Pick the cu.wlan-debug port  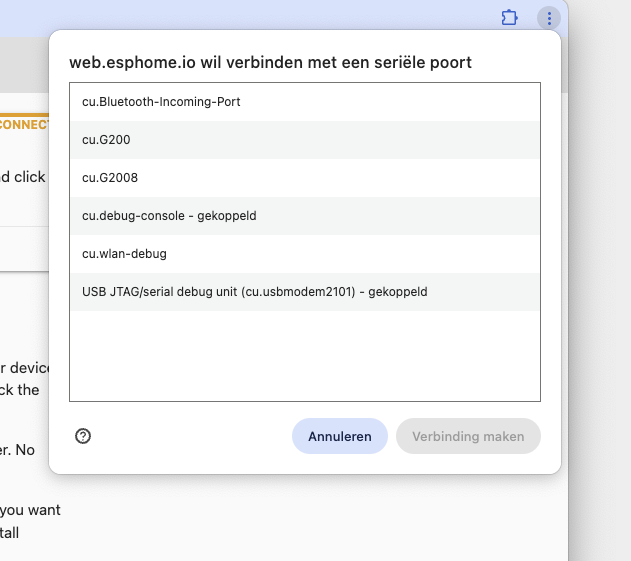click(304, 254)
